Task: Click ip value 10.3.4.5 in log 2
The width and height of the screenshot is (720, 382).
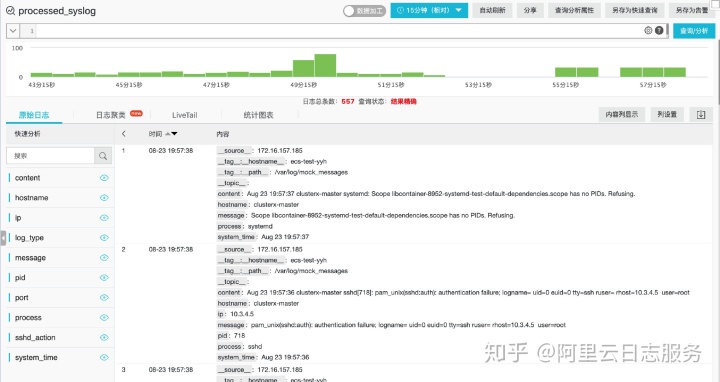Action: click(x=242, y=314)
